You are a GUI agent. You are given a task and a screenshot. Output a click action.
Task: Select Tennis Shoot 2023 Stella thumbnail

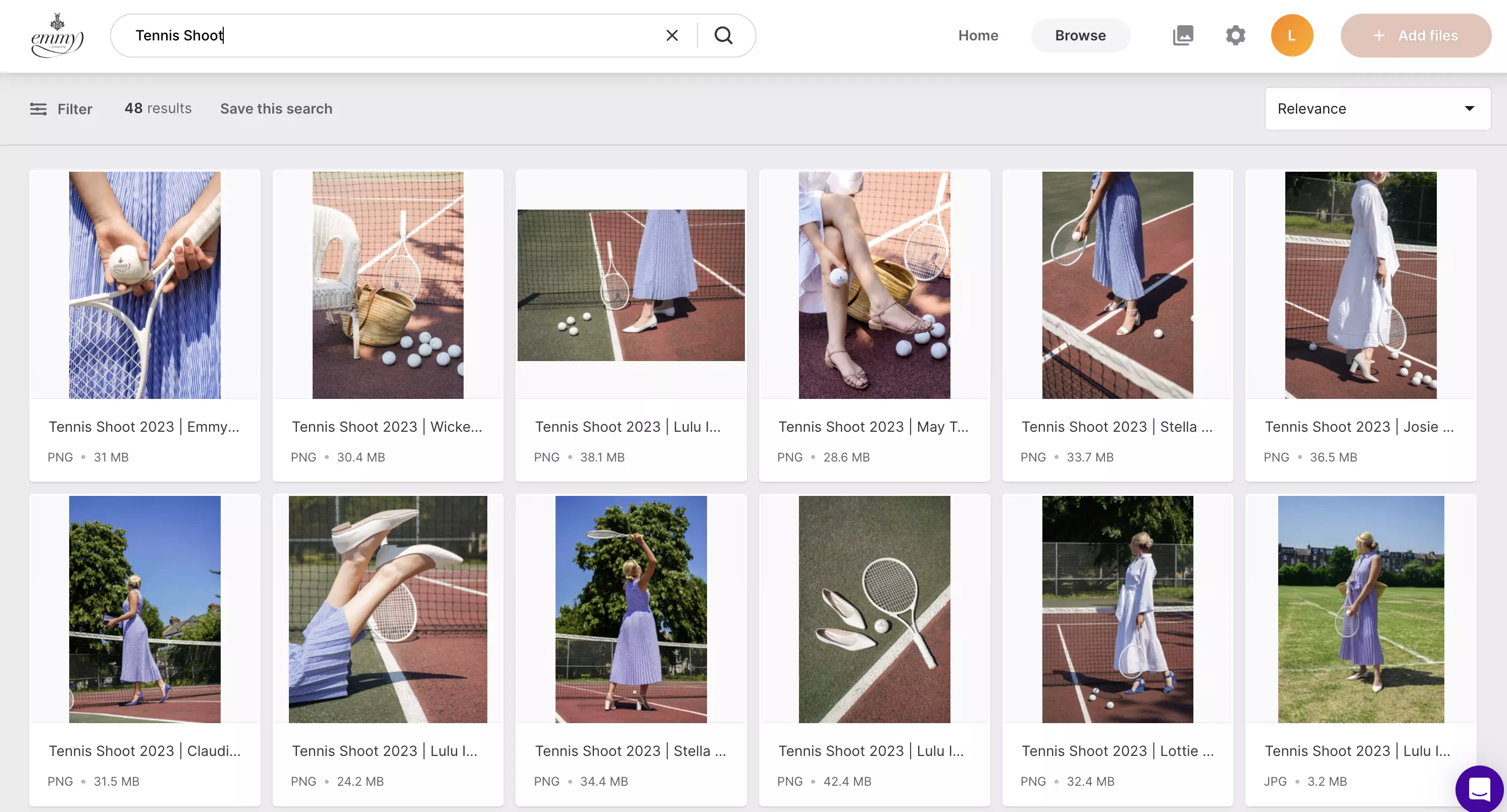coord(1117,285)
